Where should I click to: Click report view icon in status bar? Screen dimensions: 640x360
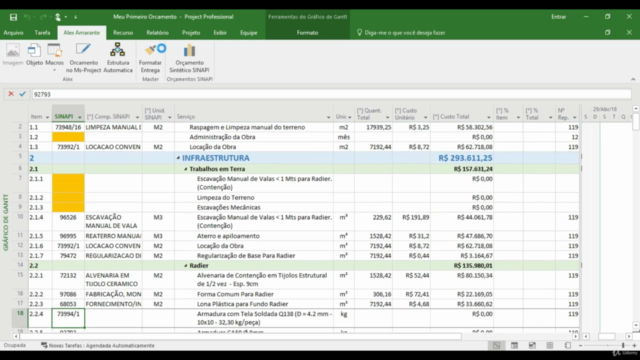(568, 345)
